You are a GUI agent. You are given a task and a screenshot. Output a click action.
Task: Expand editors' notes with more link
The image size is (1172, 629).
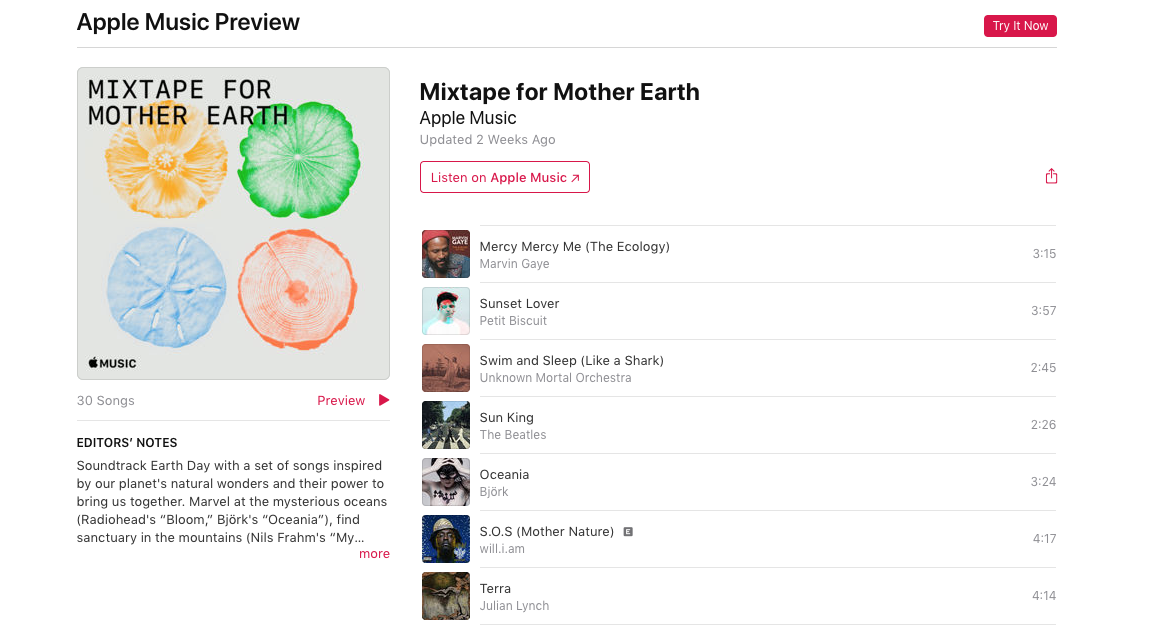tap(374, 554)
